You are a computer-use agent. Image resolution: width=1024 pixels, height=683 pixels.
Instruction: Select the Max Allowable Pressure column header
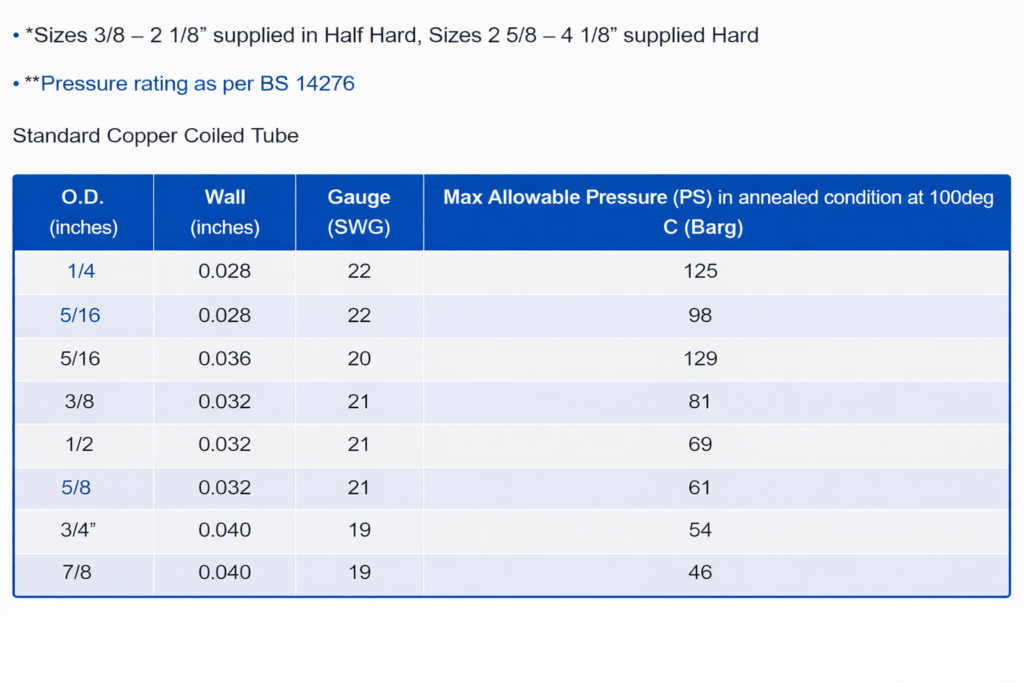[x=717, y=212]
